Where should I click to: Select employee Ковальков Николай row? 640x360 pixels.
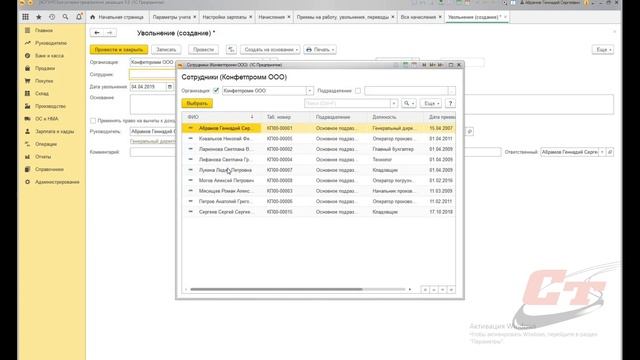coord(319,139)
